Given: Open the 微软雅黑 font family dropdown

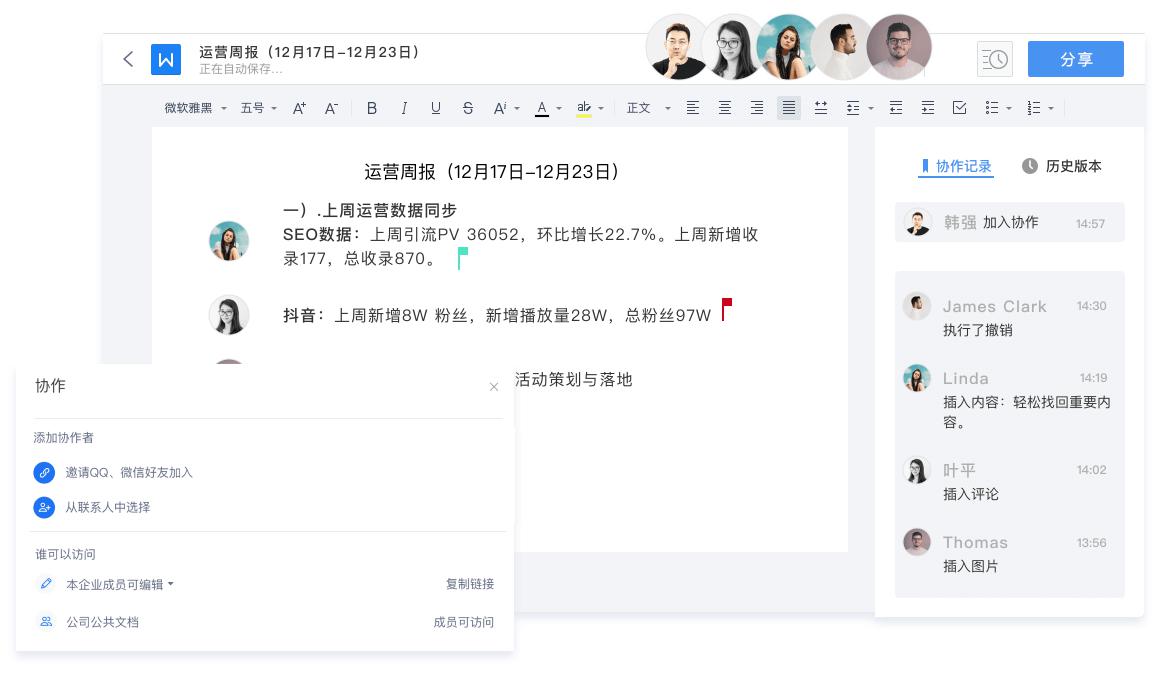Looking at the screenshot, I should pos(195,107).
